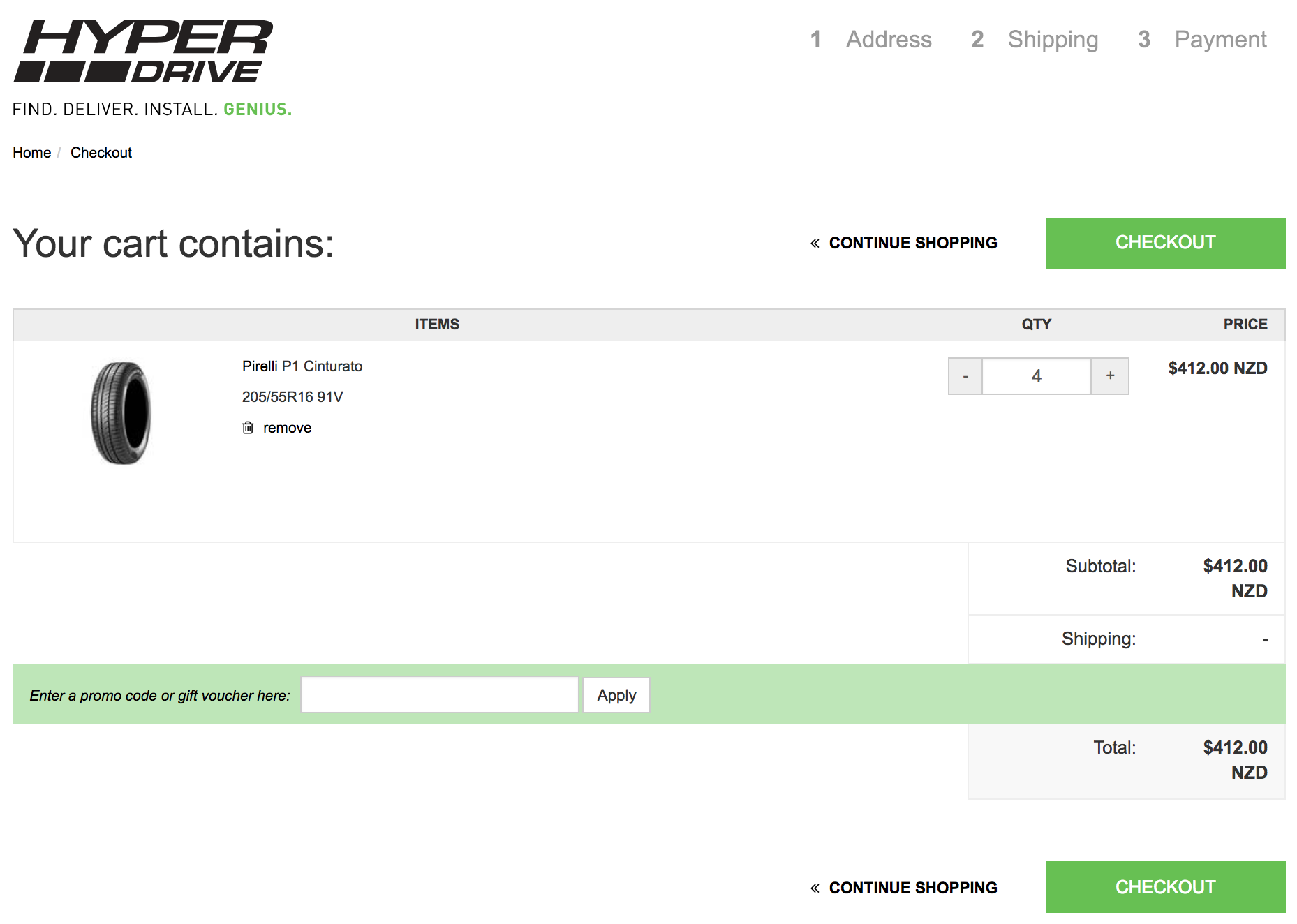Open the Checkout breadcrumb link
This screenshot has height=924, width=1297.
pyautogui.click(x=101, y=153)
